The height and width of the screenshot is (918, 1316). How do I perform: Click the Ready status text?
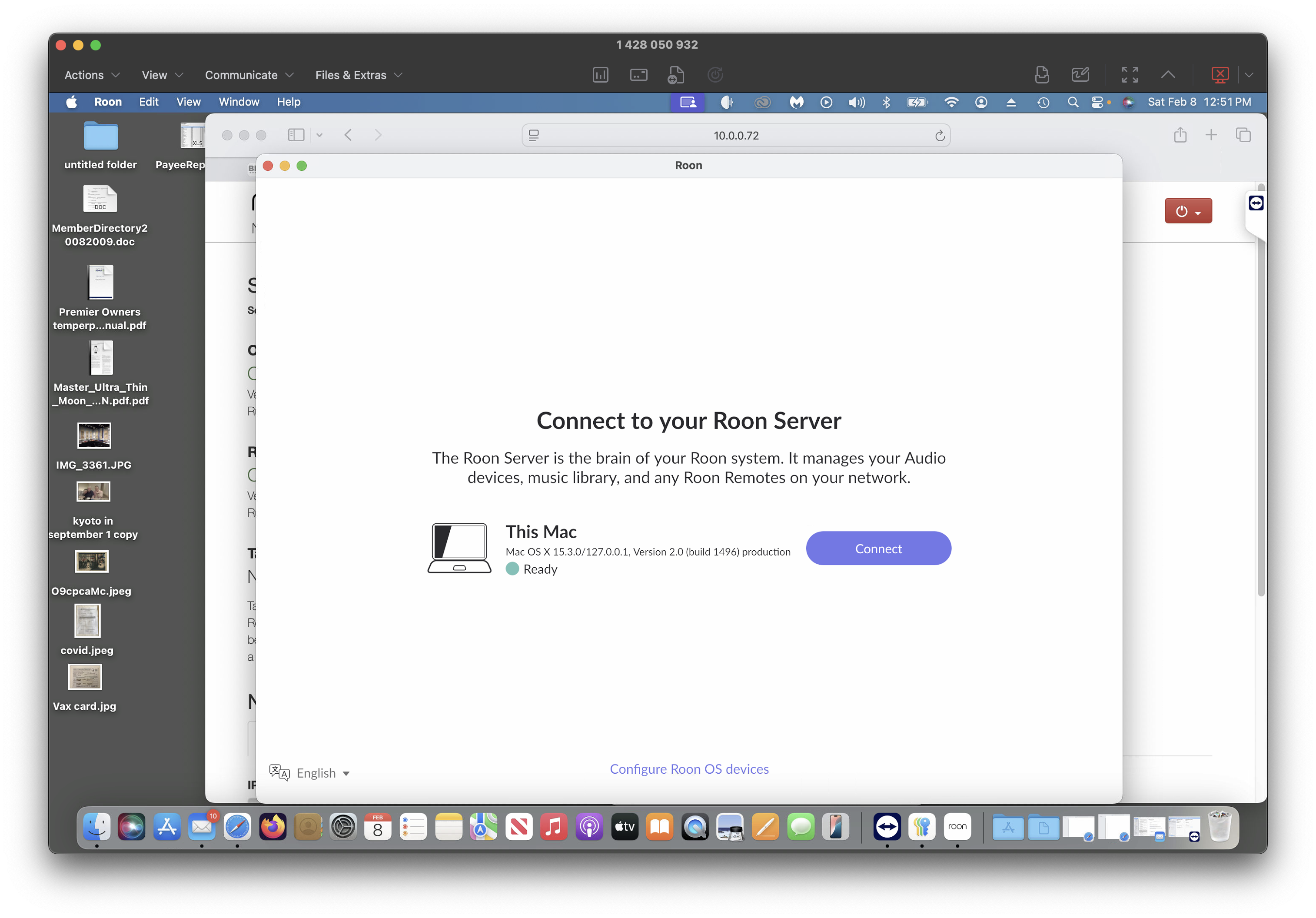[540, 569]
